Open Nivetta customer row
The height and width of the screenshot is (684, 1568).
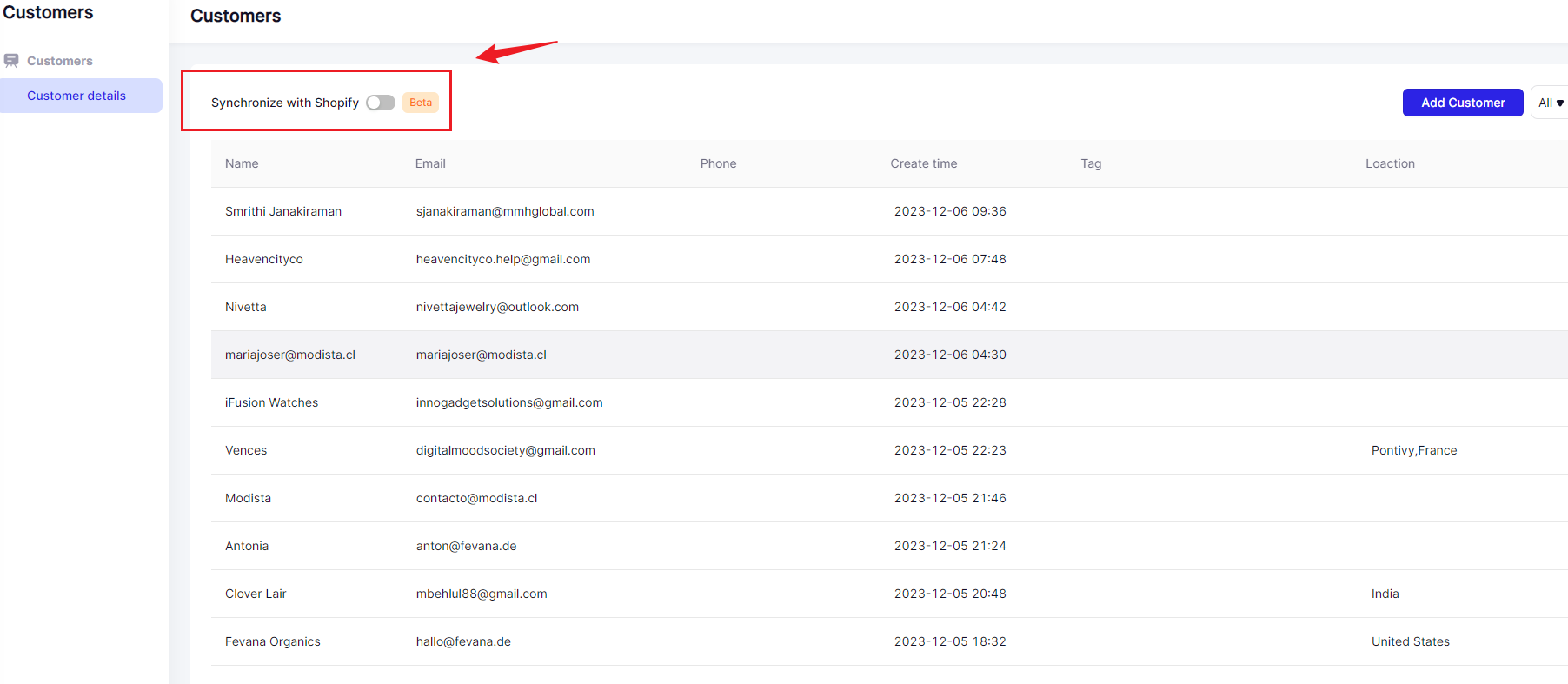click(889, 307)
